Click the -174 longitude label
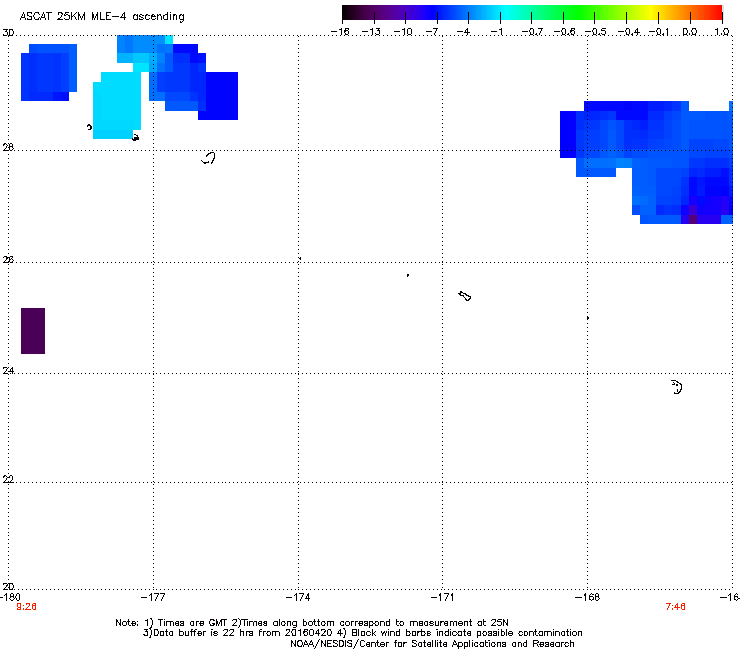The height and width of the screenshot is (650, 740). click(x=298, y=597)
